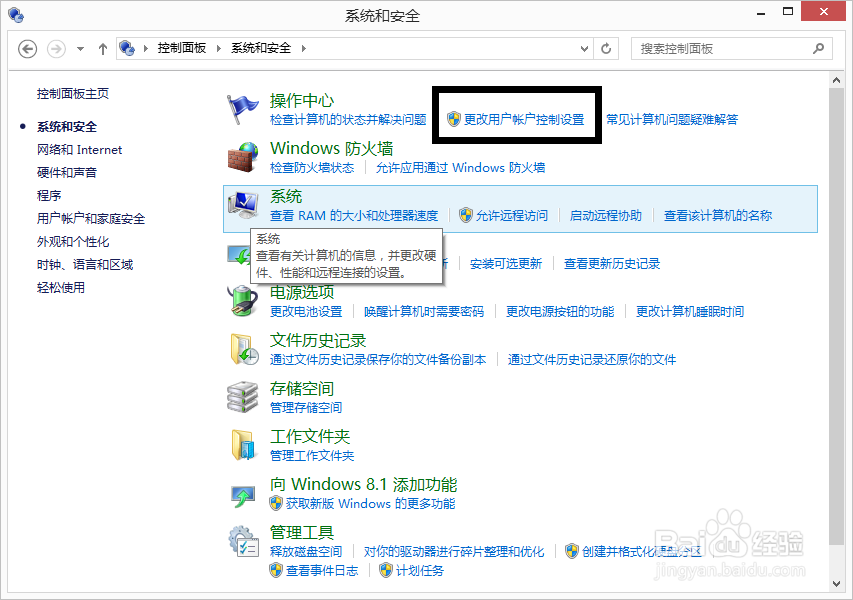
Task: Open 系统 heading link
Action: 286,196
